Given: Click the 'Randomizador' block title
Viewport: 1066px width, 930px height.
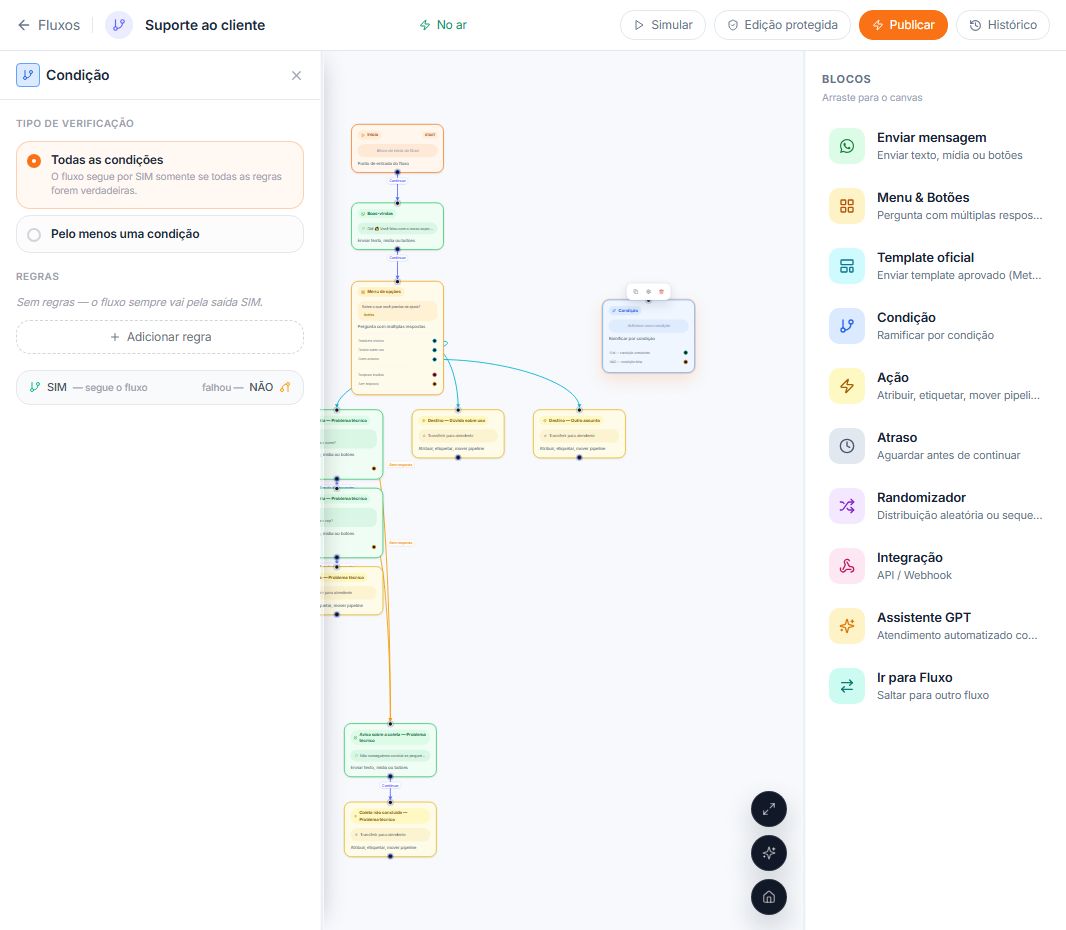Looking at the screenshot, I should (921, 498).
